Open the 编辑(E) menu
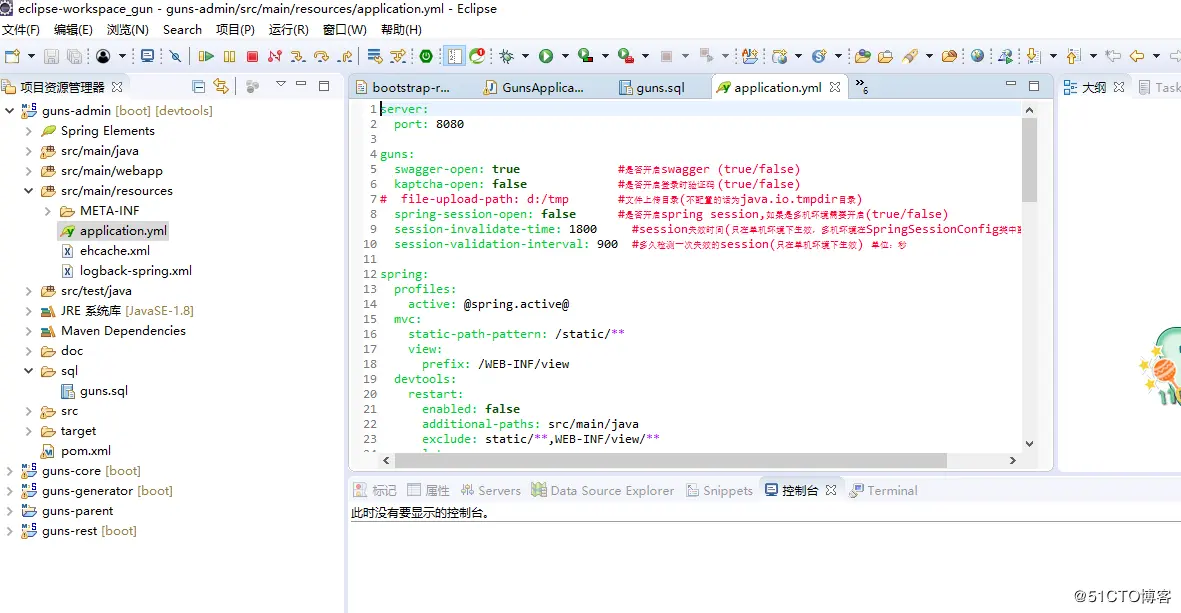Screen dimensions: 1181x613 pyautogui.click(x=73, y=29)
